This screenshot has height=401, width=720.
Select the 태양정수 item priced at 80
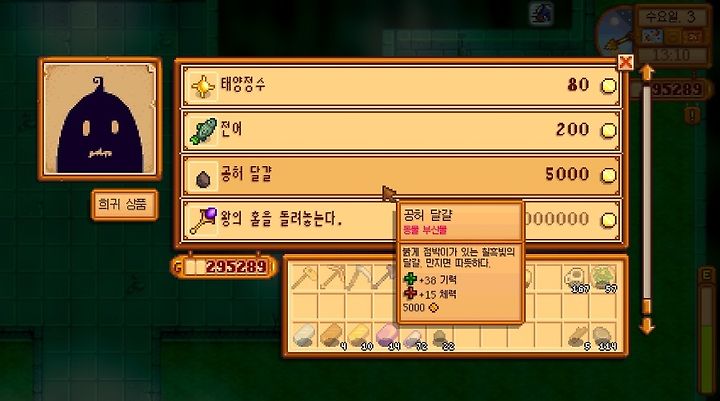(401, 85)
